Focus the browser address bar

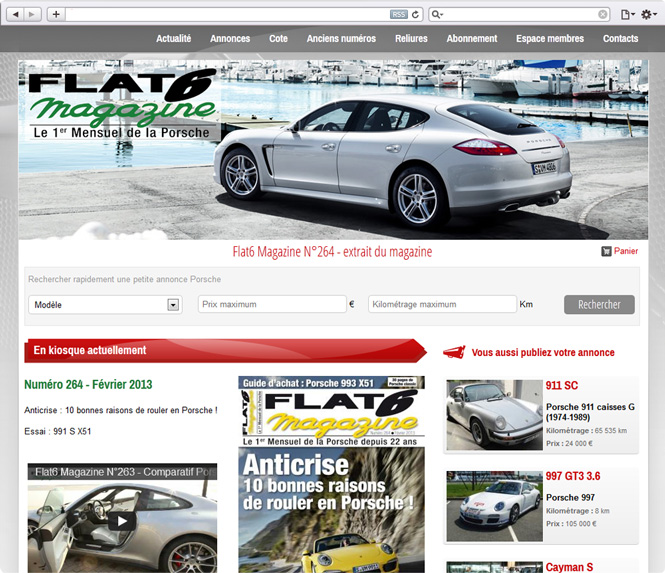pyautogui.click(x=227, y=14)
